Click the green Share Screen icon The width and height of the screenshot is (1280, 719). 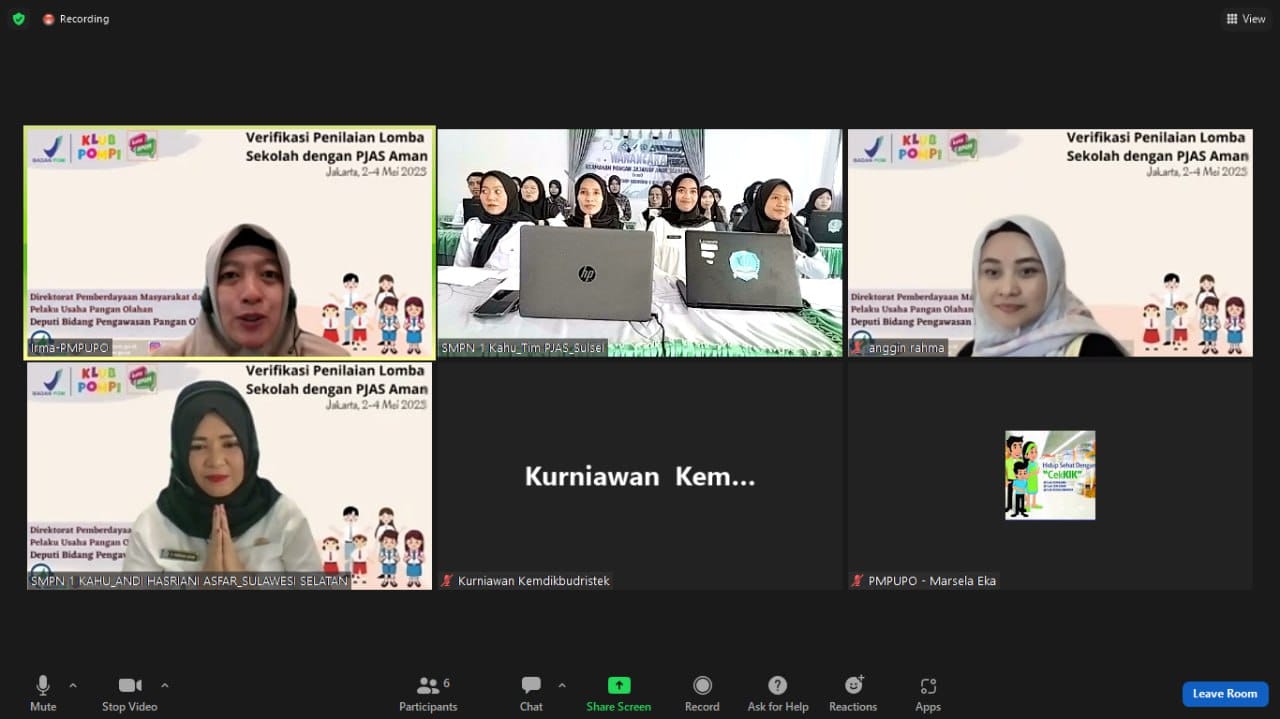point(619,686)
